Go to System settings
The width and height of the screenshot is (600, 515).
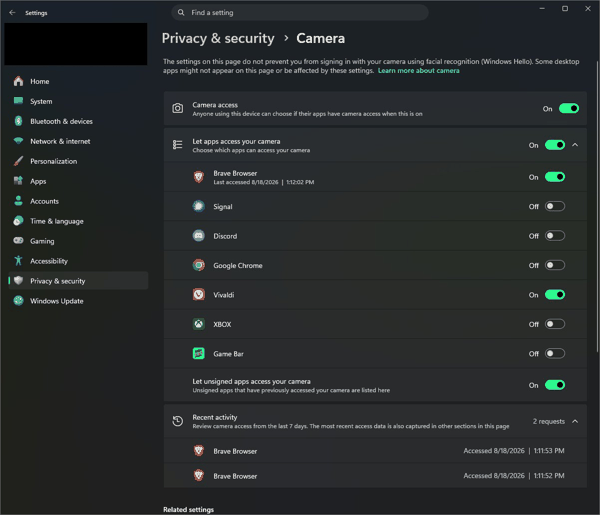pos(78,101)
